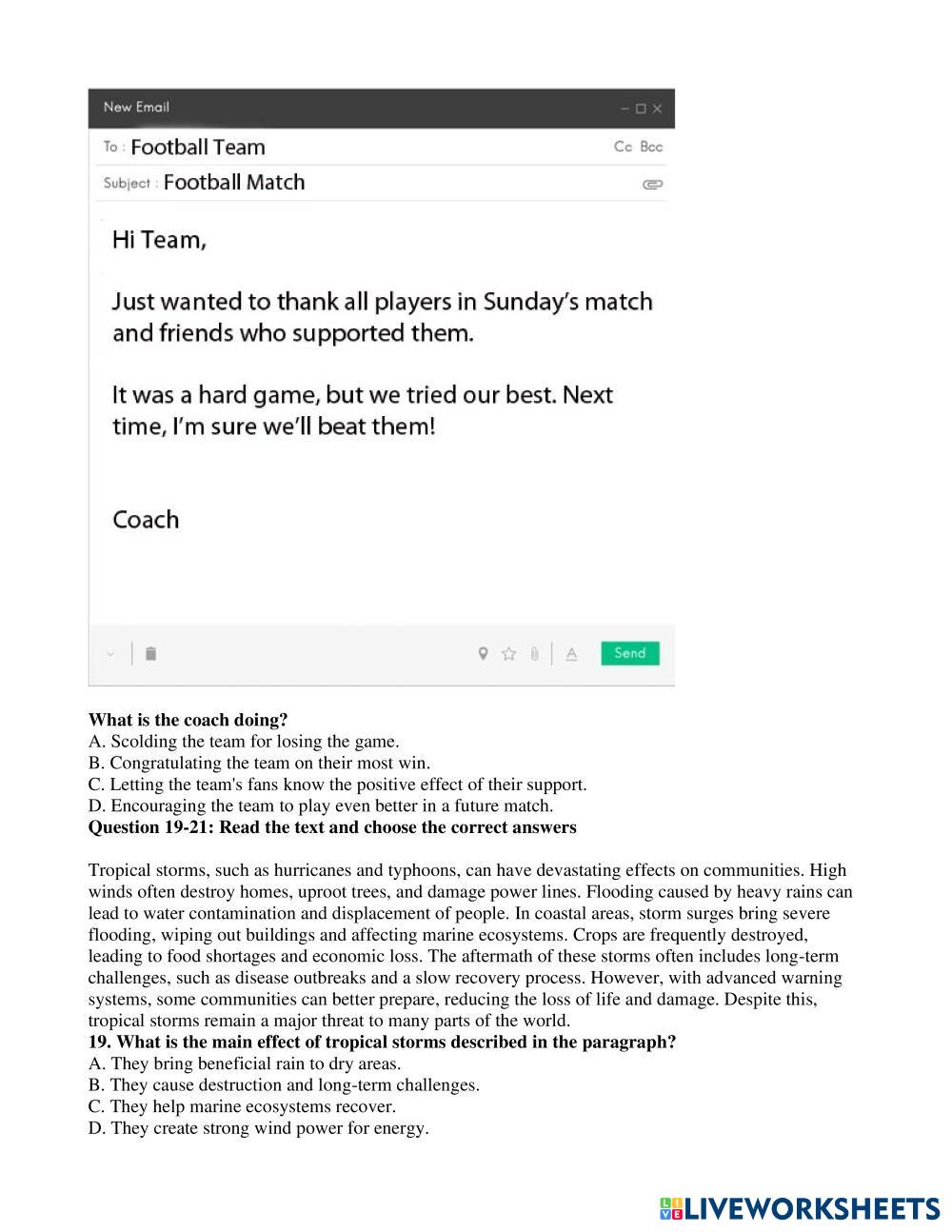Click the paperclip icon in Subject row
This screenshot has width=952, height=1232.
pos(652,184)
